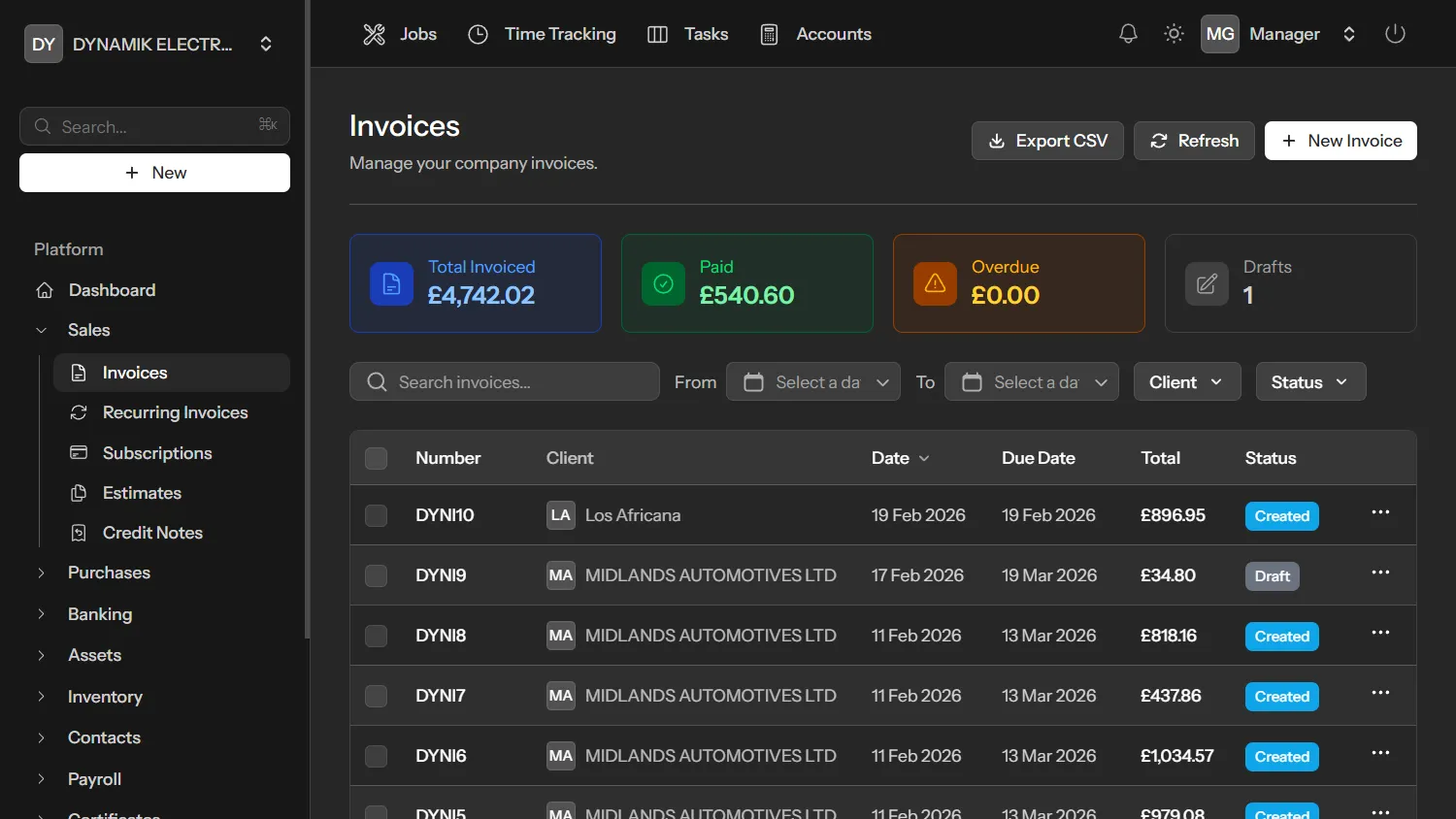This screenshot has width=1456, height=819.
Task: Open the Manager account switcher chevrons
Action: [1349, 34]
